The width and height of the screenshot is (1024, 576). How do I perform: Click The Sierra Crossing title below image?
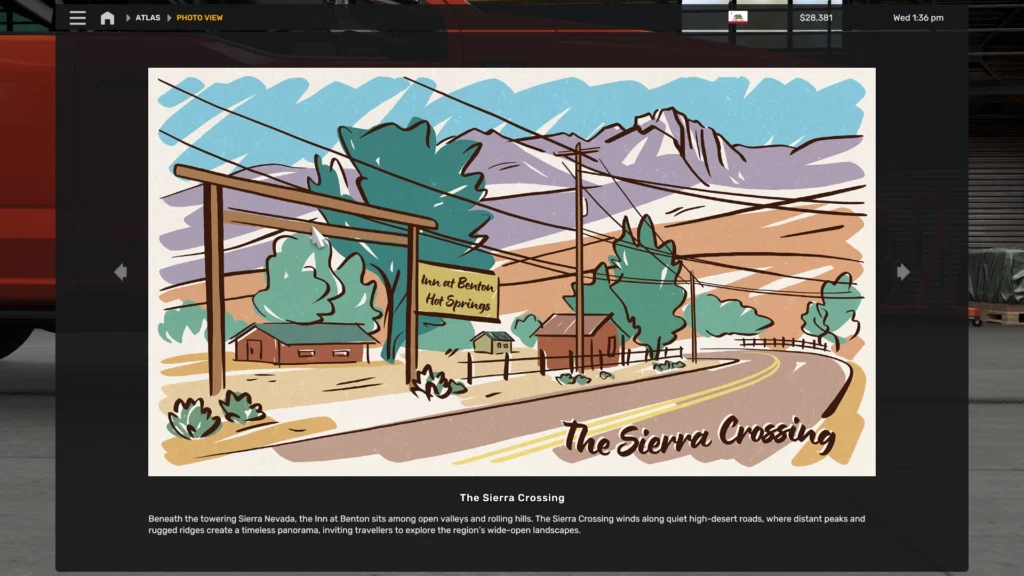[512, 498]
